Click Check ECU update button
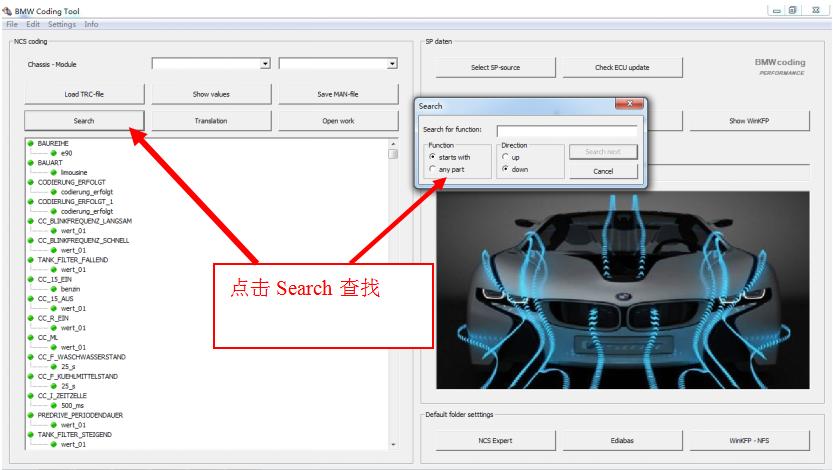Screen dimensions: 833x470 pyautogui.click(x=622, y=67)
